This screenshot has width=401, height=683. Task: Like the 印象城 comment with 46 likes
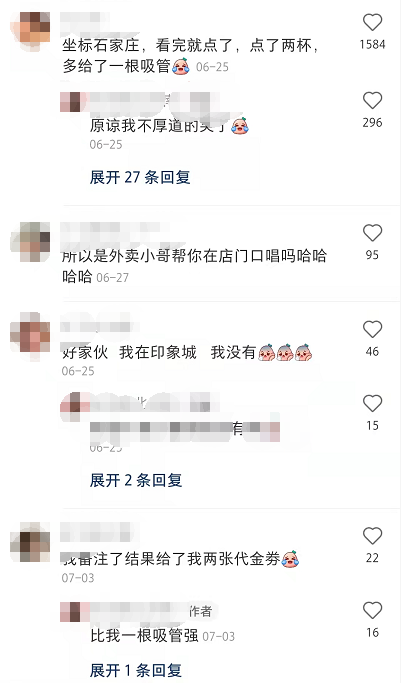(372, 330)
